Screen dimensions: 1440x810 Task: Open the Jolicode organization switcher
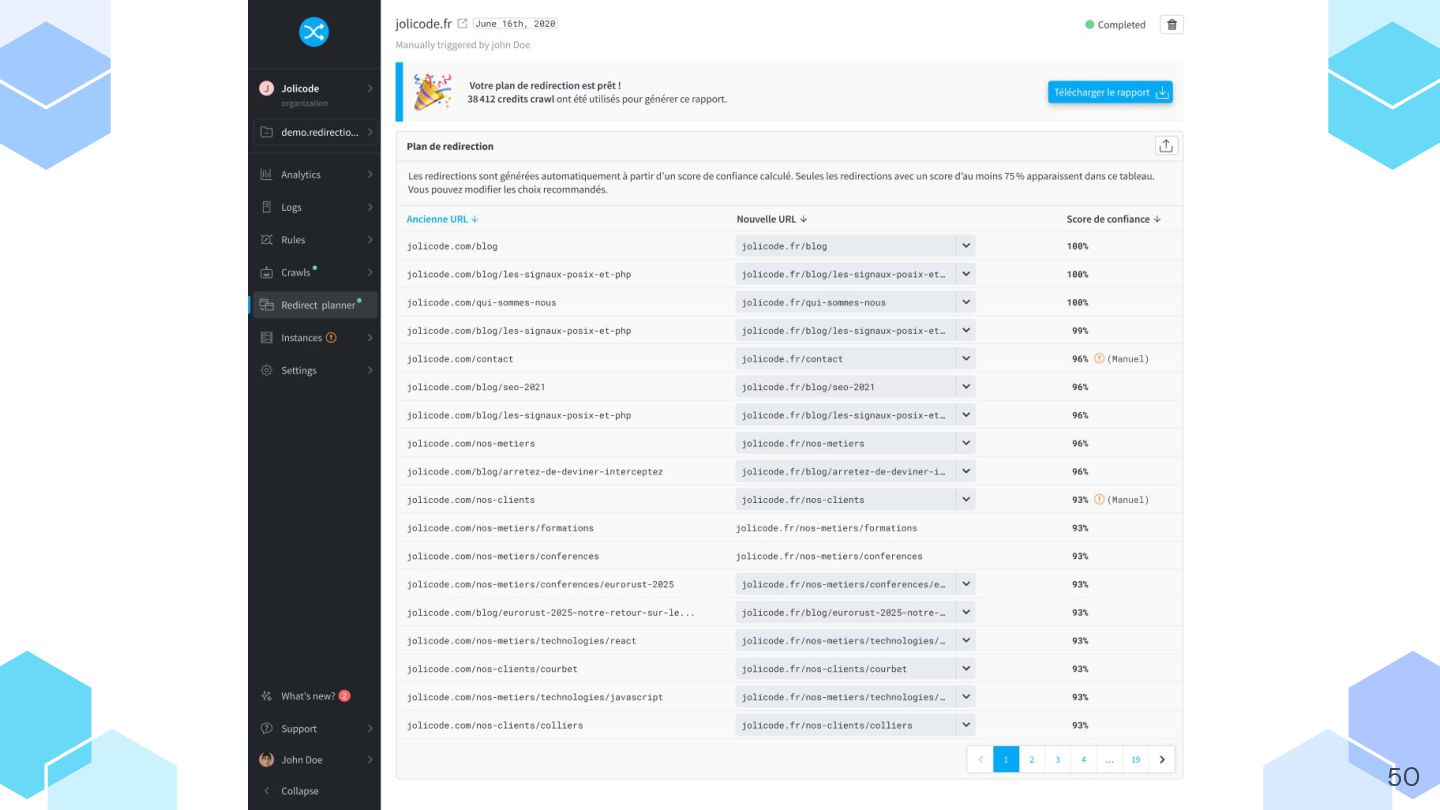[x=315, y=94]
